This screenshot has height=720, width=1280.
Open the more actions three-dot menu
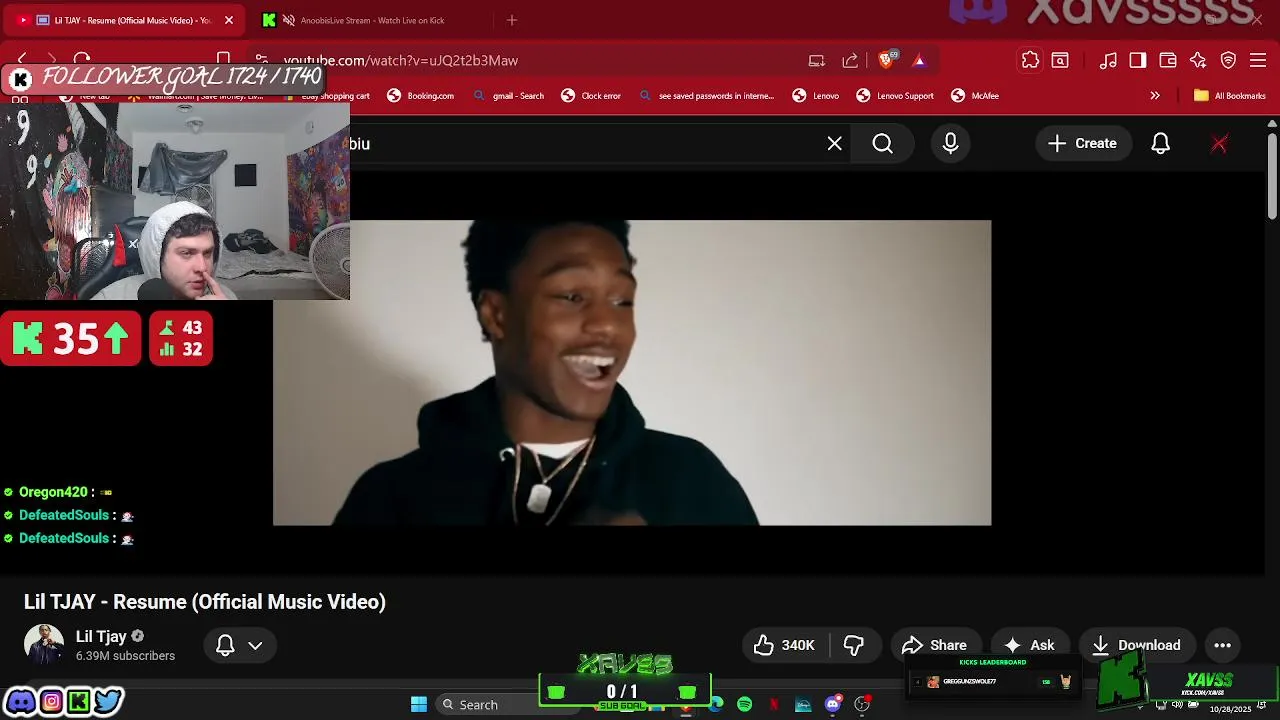[1222, 645]
